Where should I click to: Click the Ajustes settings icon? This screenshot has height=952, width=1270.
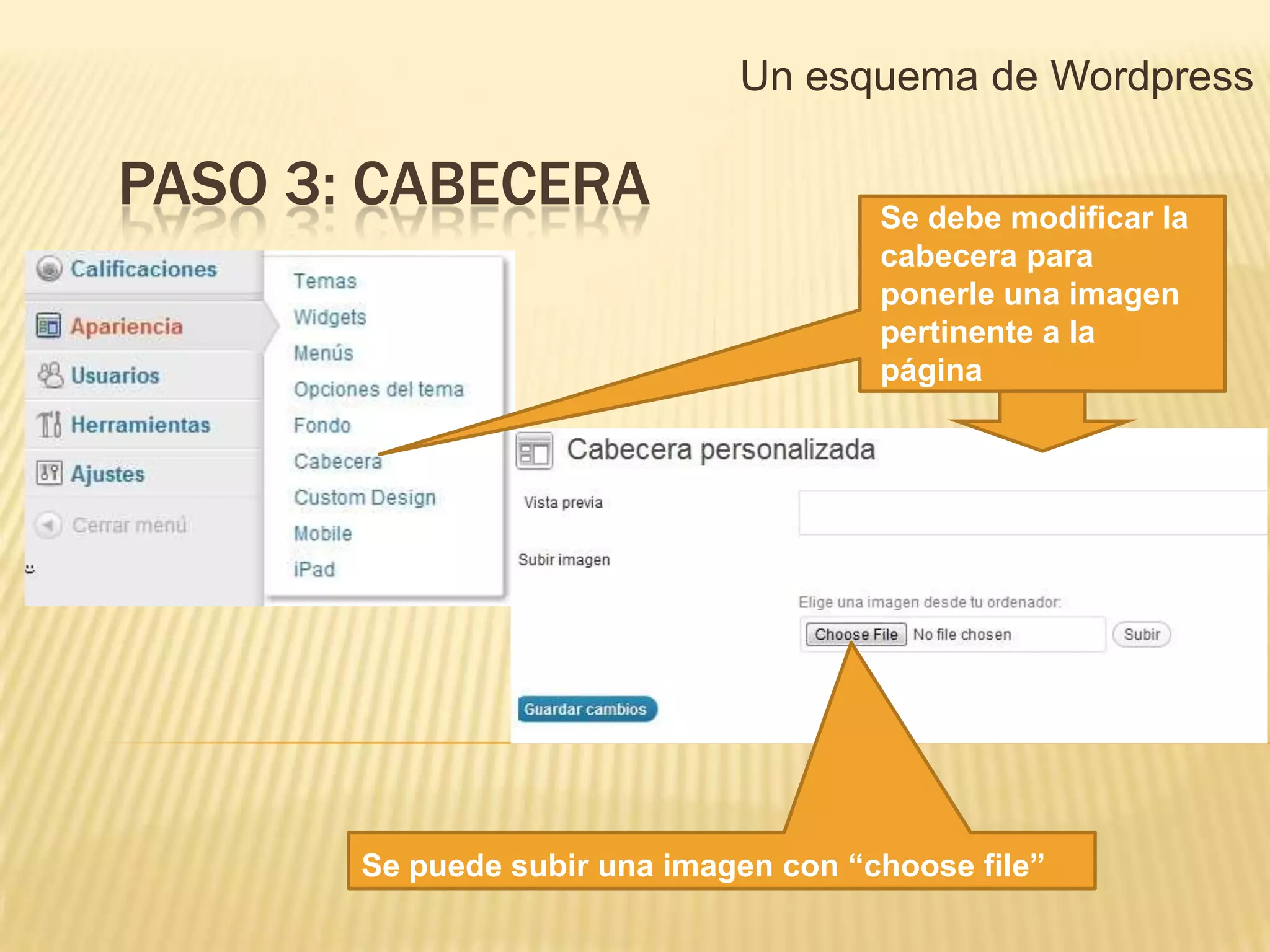(x=49, y=473)
